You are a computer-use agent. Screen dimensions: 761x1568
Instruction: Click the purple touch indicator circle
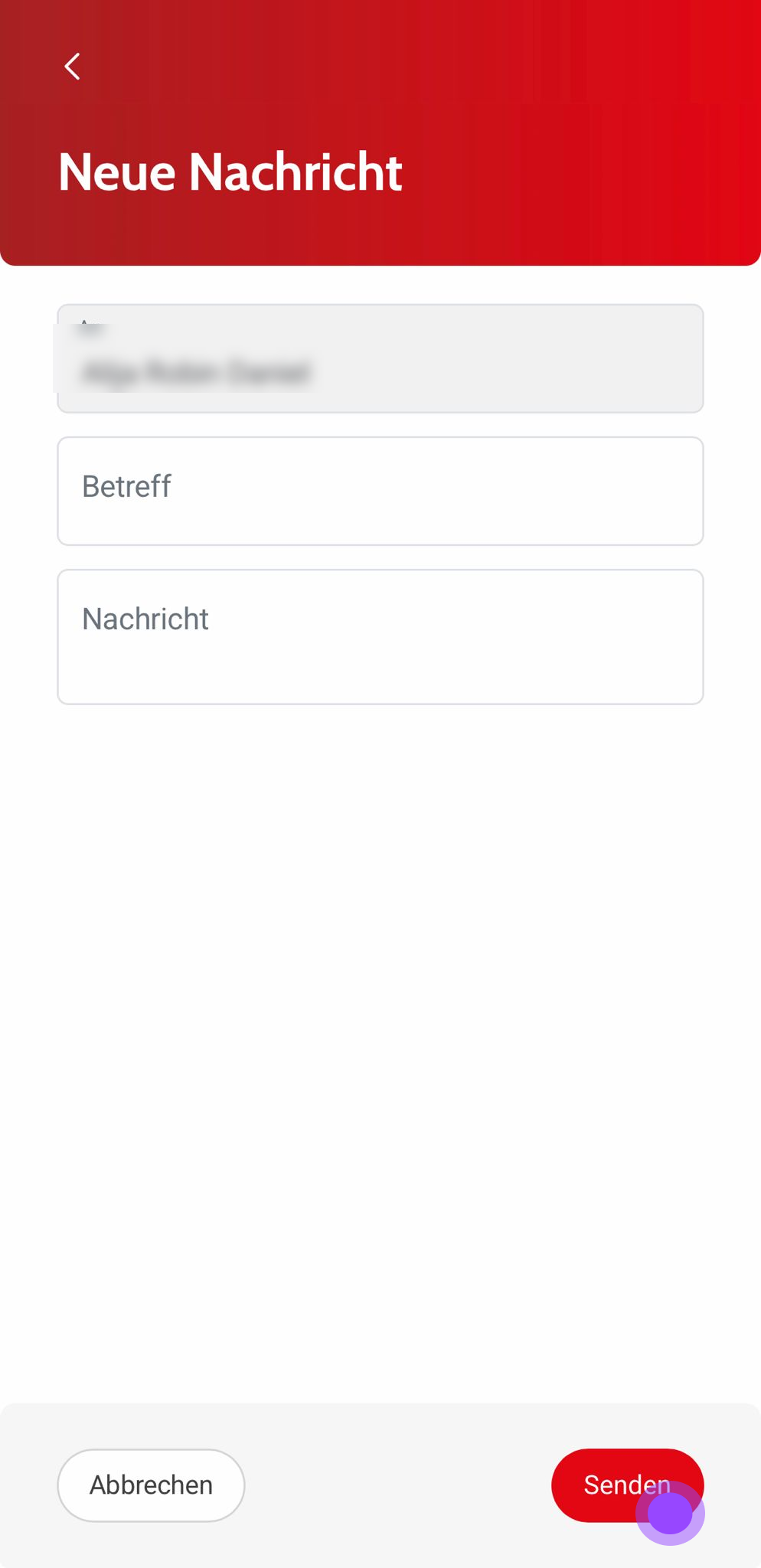[670, 1513]
